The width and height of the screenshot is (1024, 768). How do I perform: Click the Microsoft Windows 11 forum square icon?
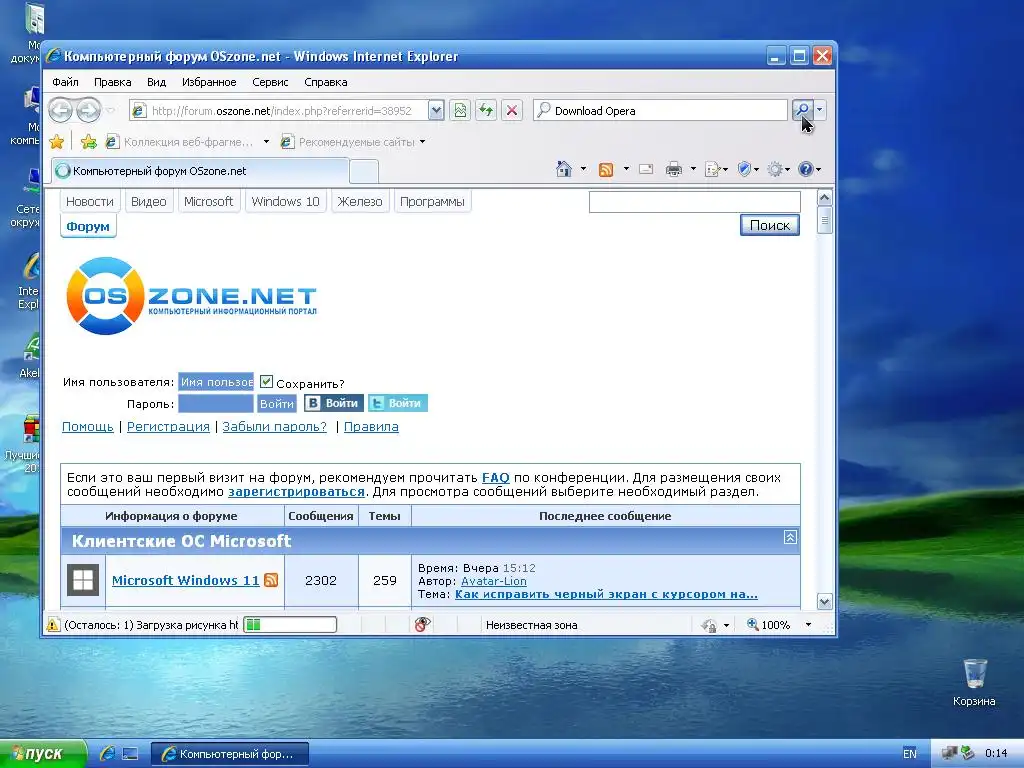point(83,580)
